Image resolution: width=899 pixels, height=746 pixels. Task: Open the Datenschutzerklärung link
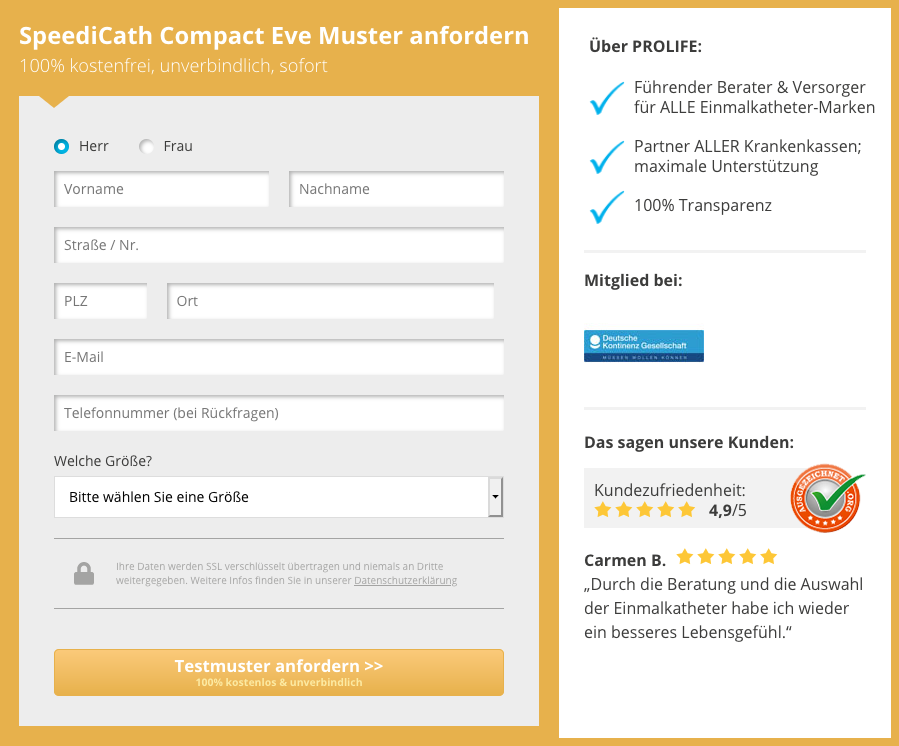pos(405,580)
